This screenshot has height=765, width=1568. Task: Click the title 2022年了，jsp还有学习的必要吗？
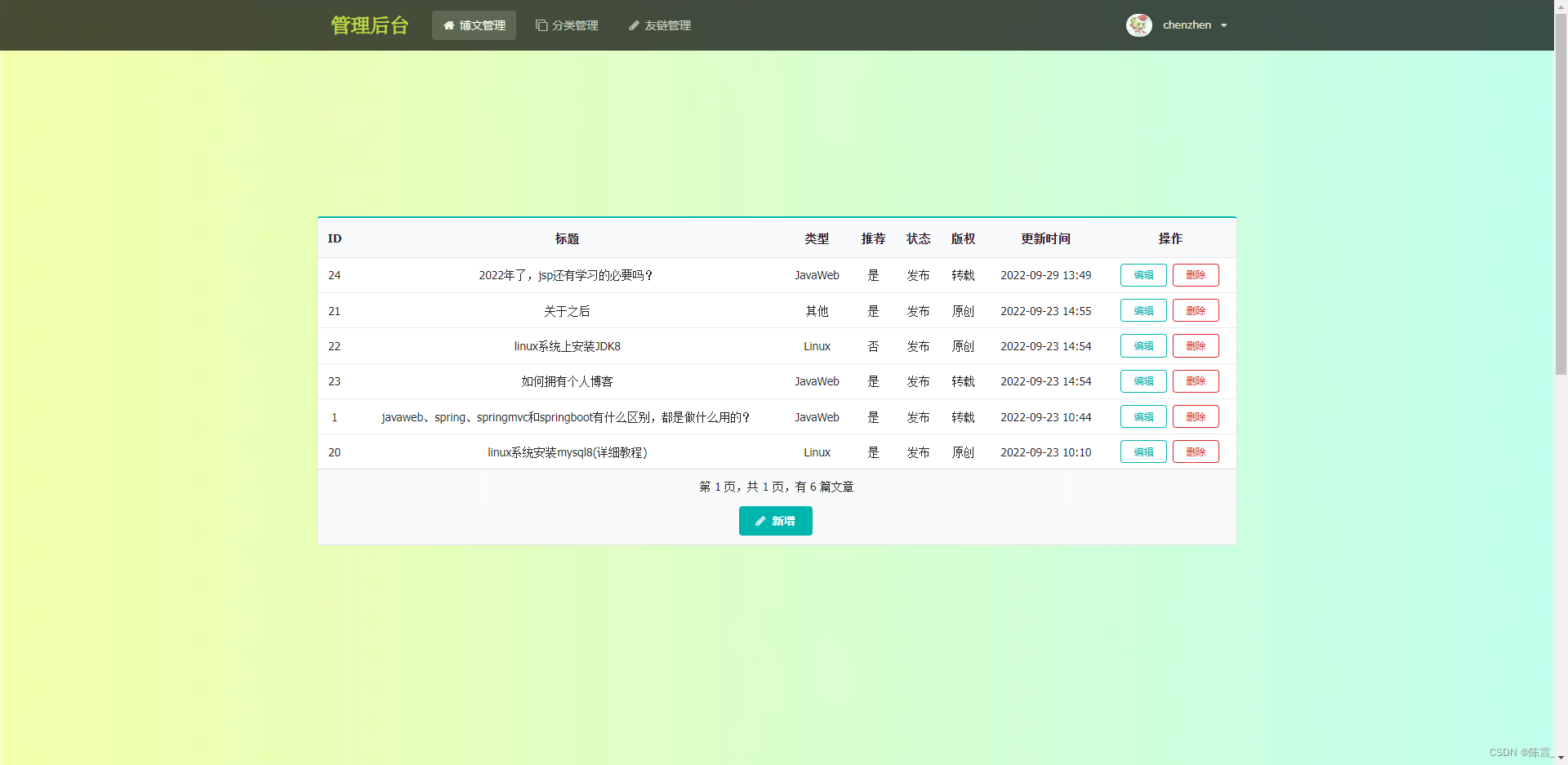(x=567, y=276)
